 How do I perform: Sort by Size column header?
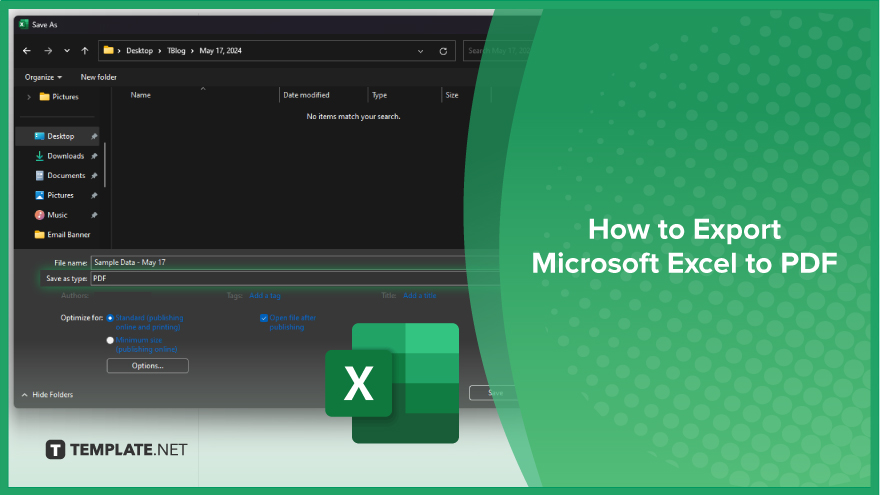(452, 95)
